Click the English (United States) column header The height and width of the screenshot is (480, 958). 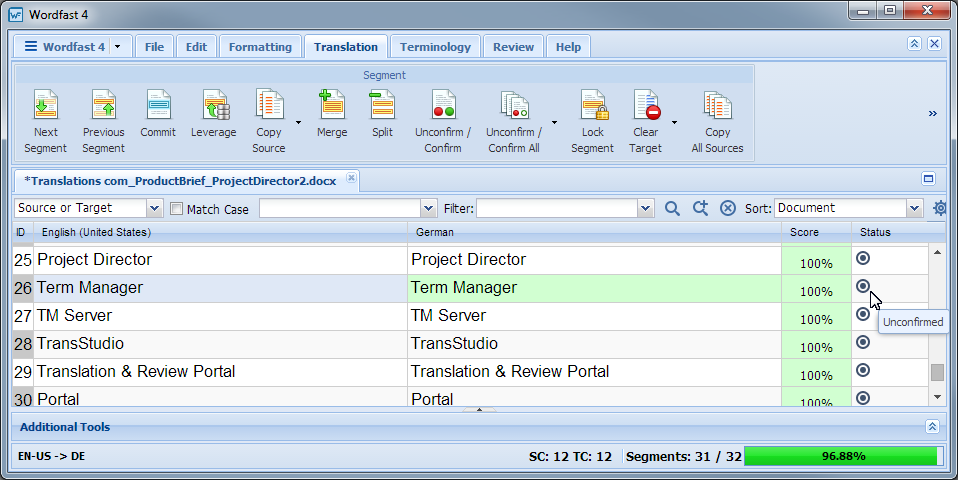(220, 232)
